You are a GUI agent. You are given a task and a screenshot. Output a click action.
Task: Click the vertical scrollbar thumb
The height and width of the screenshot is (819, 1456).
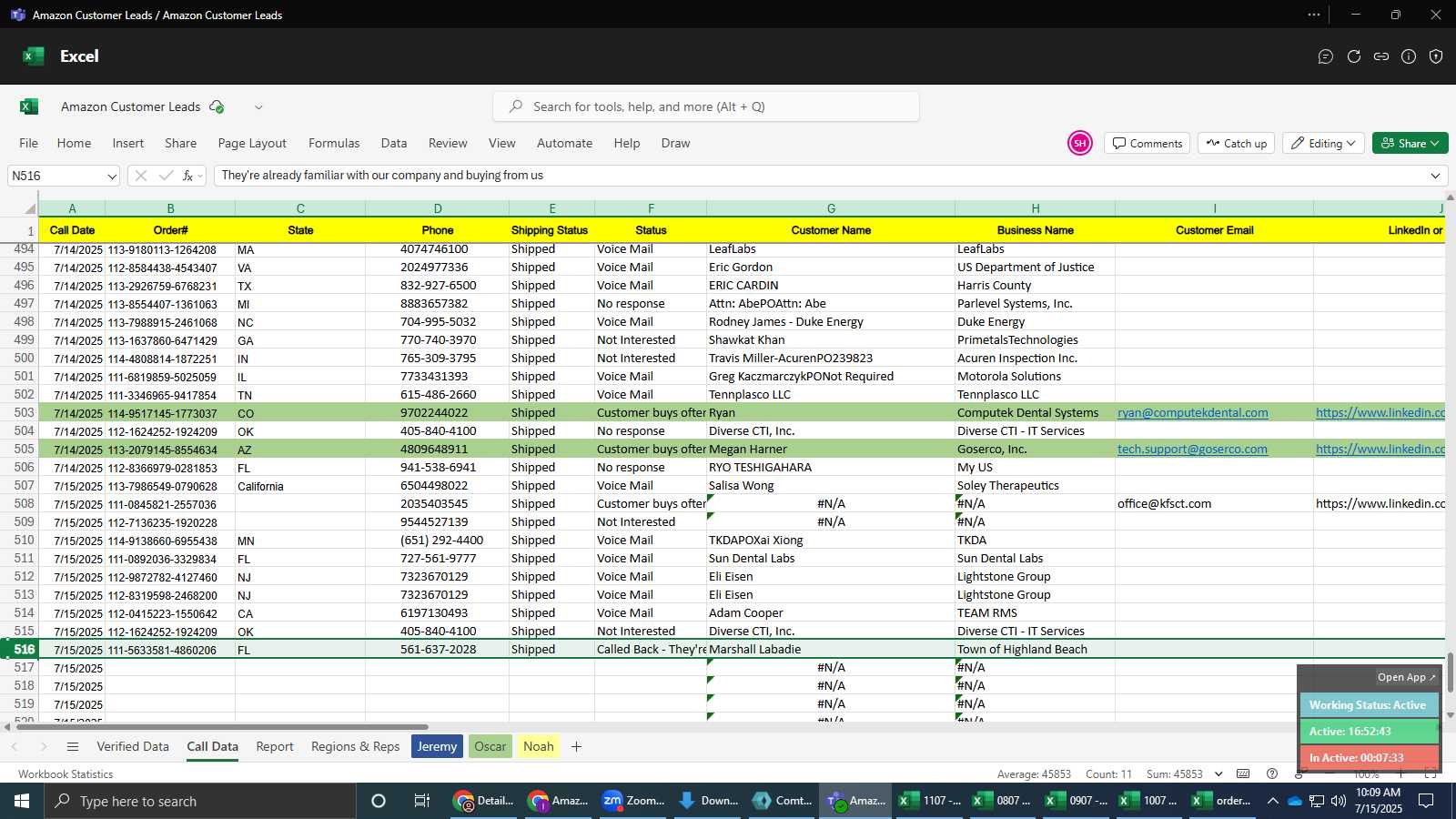coord(1451,672)
